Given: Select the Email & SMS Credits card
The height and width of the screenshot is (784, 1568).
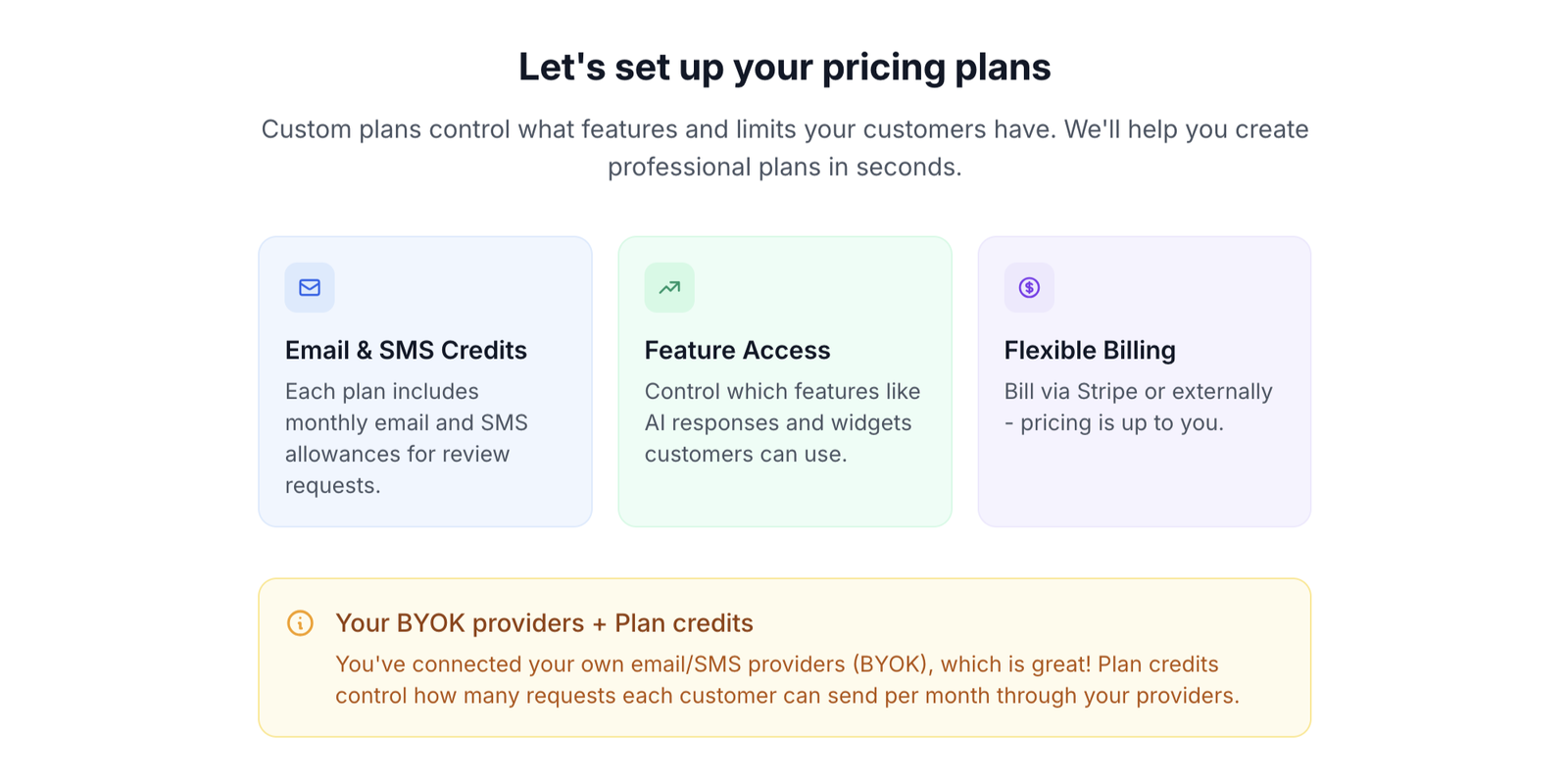Looking at the screenshot, I should click(x=424, y=380).
